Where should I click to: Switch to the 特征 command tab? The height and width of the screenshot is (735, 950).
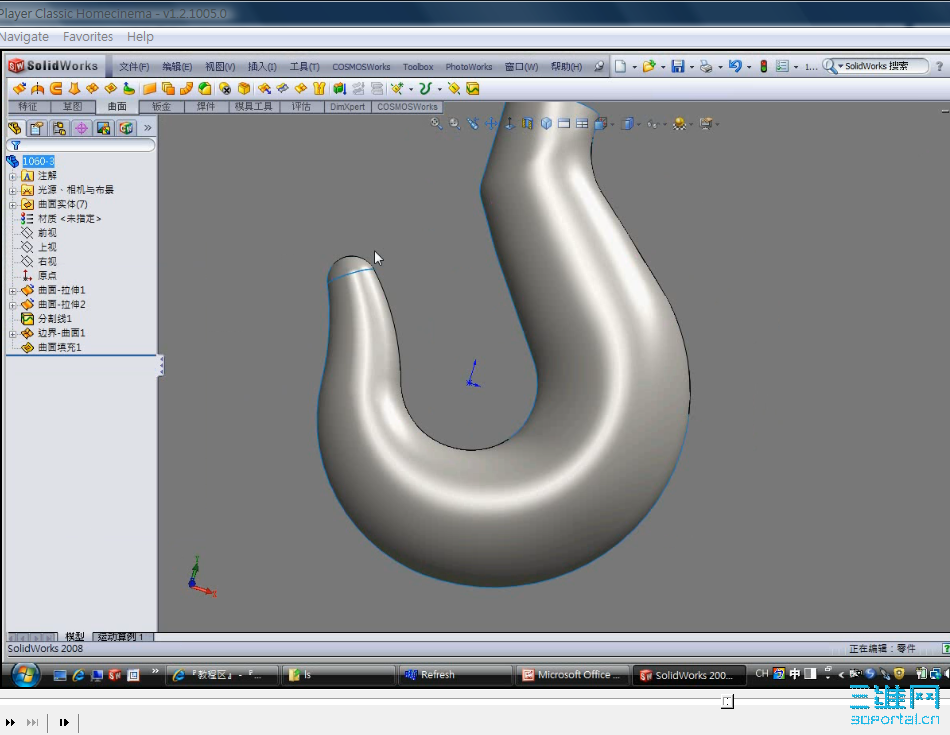click(x=28, y=107)
